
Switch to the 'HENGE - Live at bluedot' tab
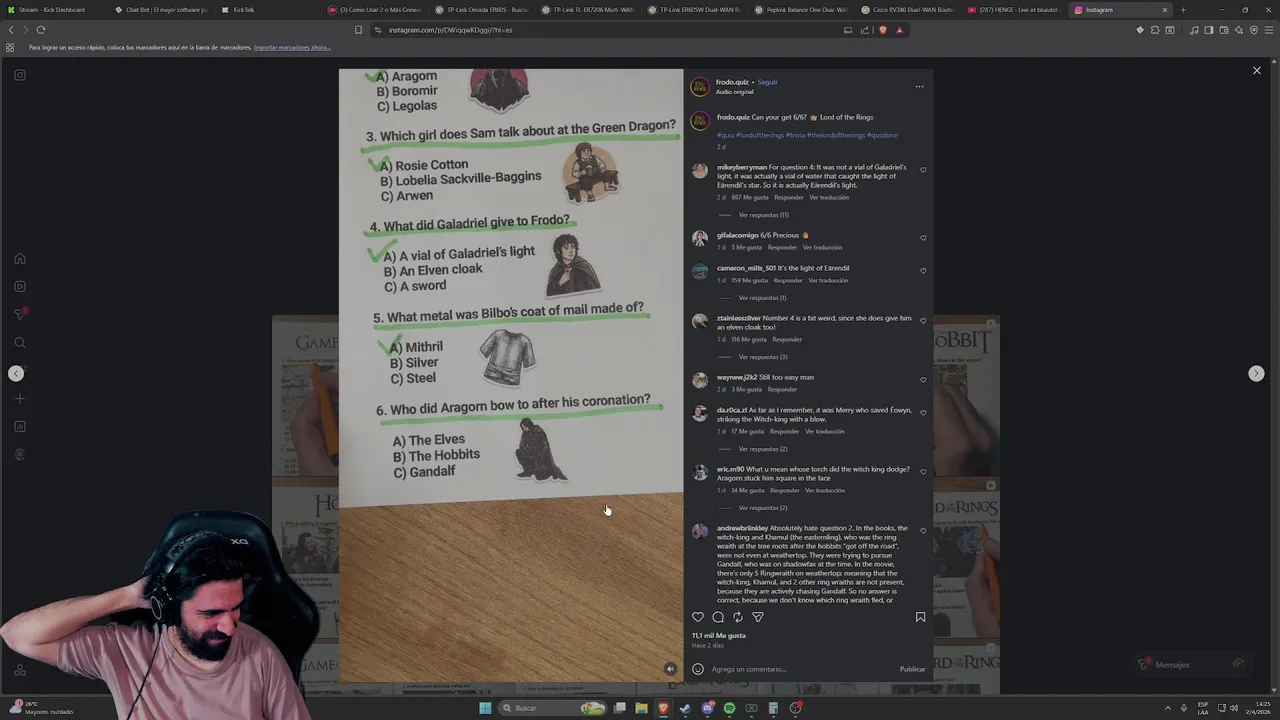point(1014,10)
